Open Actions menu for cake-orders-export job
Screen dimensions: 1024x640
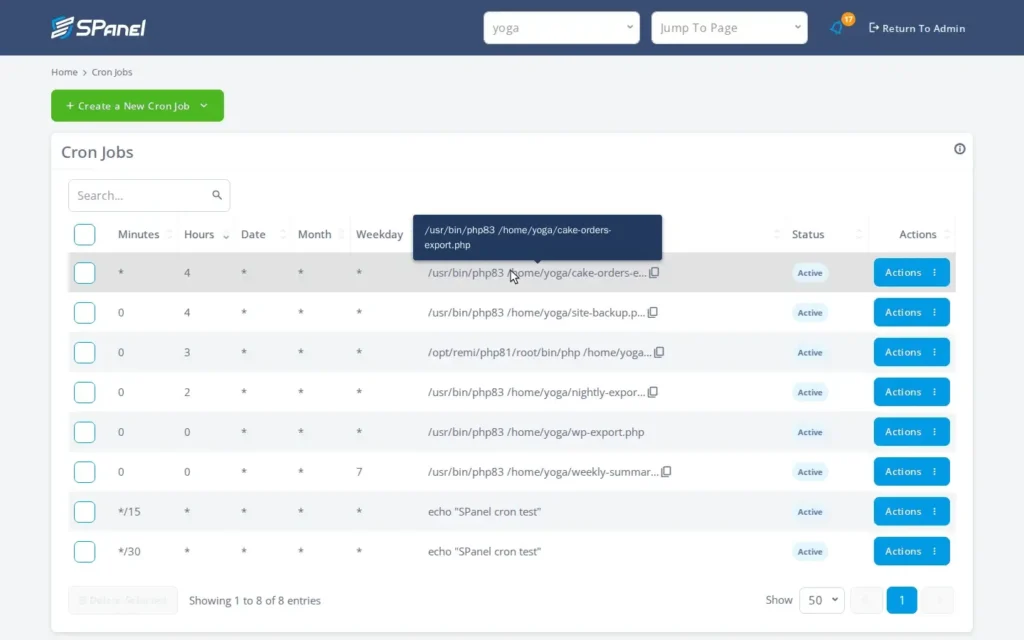pos(912,272)
